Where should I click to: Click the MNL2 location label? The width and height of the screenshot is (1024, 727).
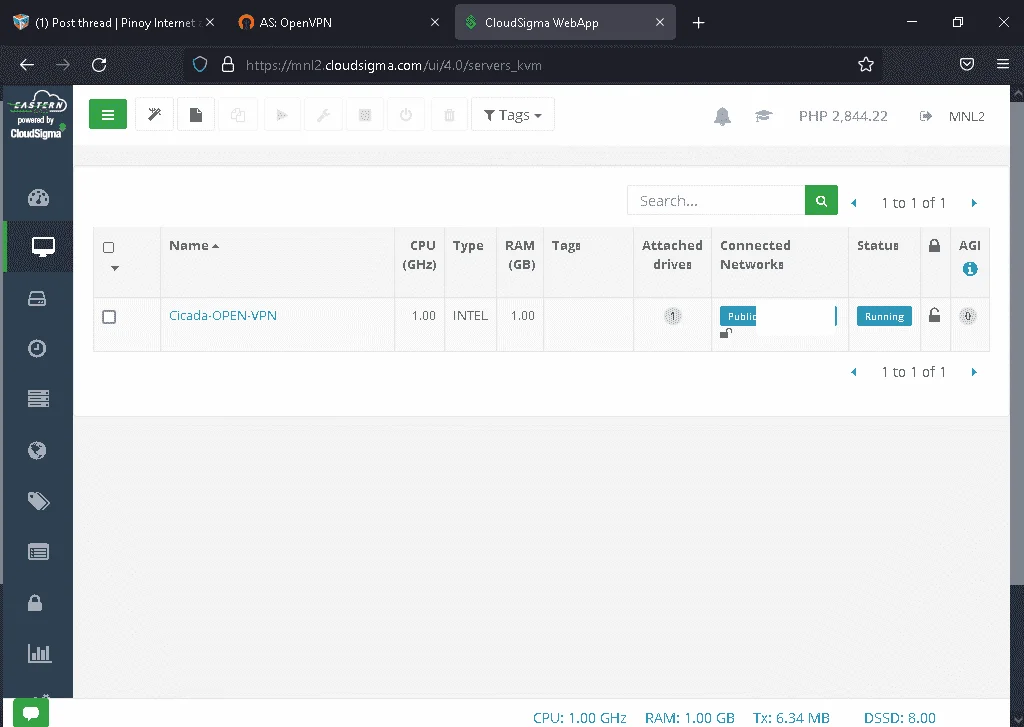tap(967, 116)
